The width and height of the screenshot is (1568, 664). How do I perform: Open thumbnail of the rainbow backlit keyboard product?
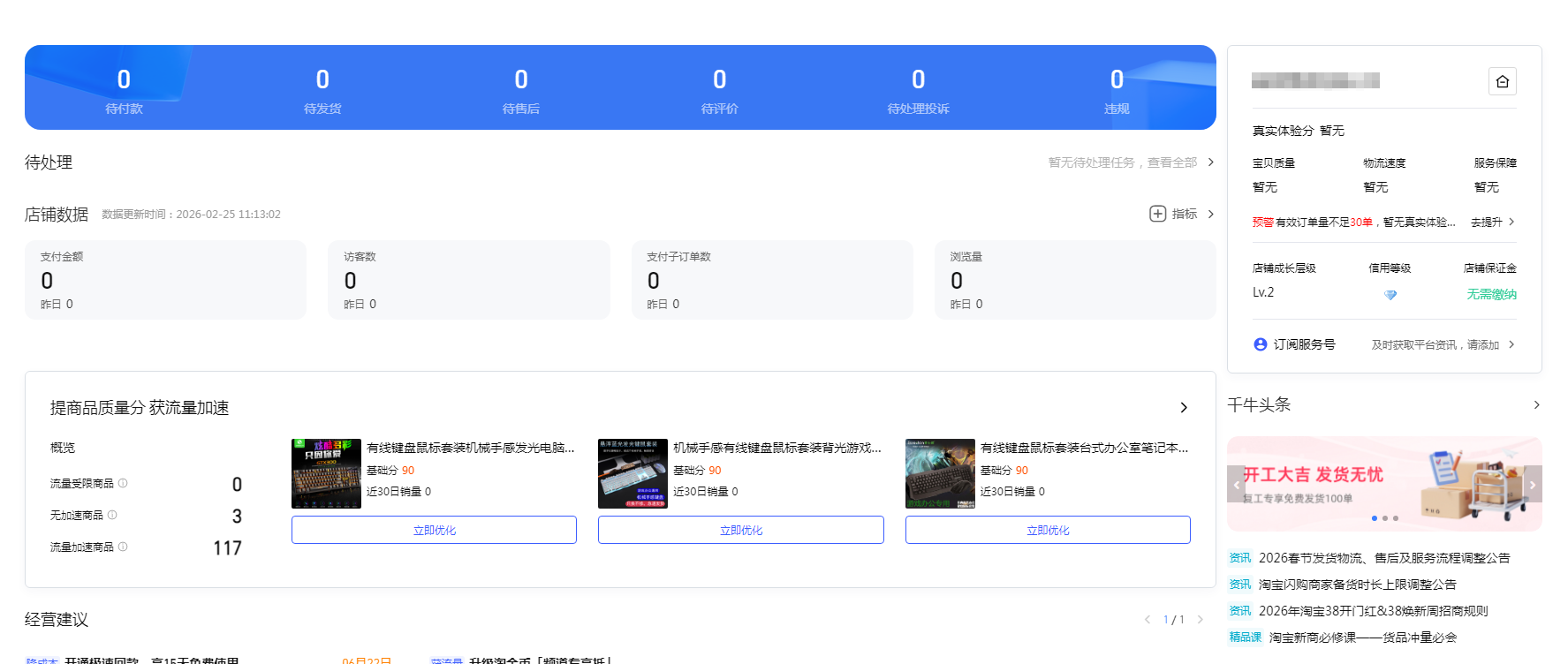pos(326,473)
